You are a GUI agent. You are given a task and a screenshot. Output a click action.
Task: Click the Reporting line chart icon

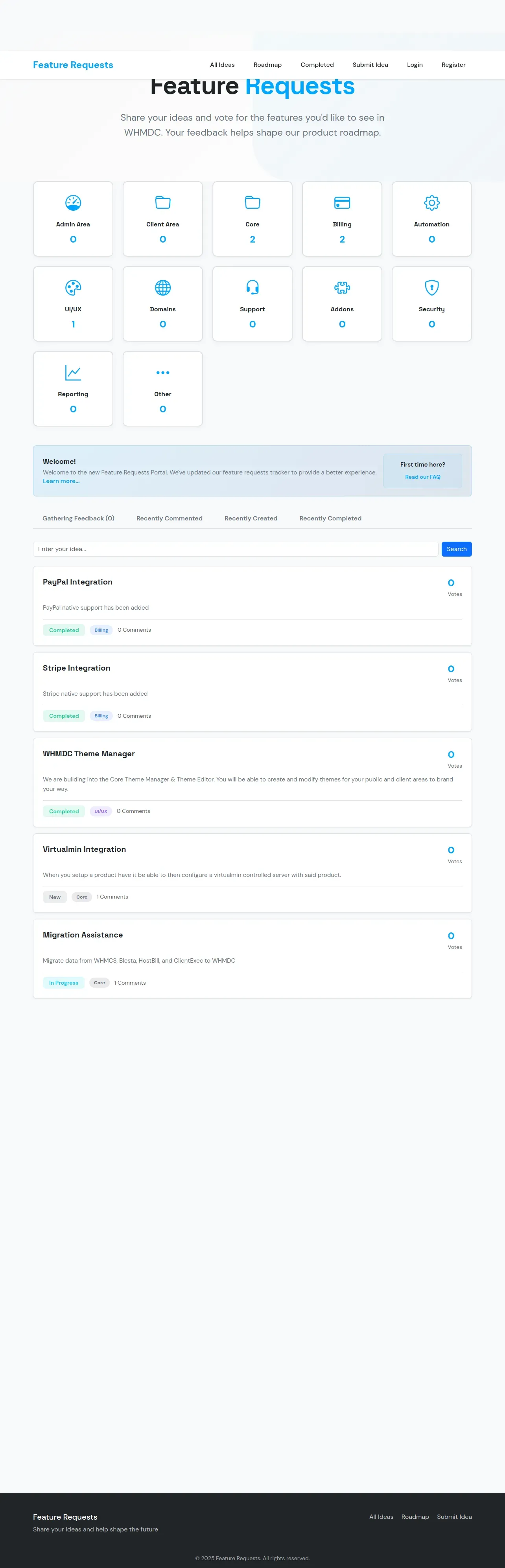(73, 373)
